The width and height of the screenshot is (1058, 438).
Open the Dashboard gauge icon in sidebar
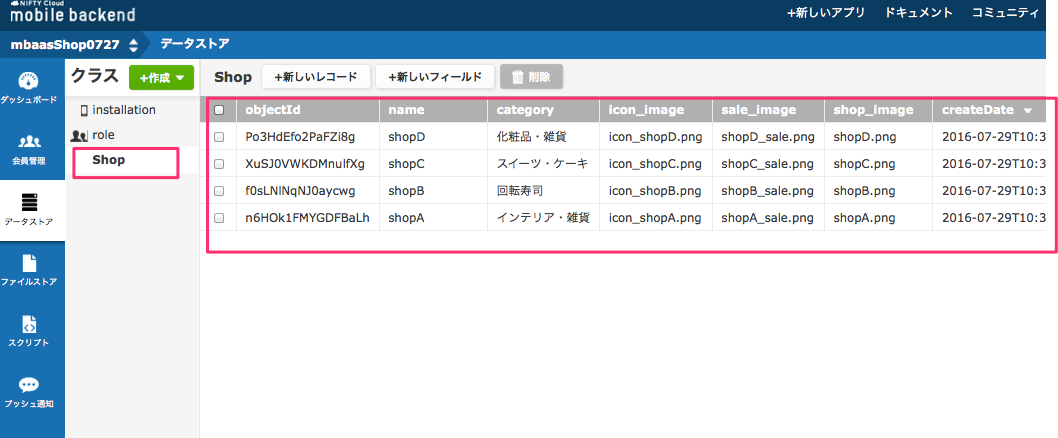click(x=30, y=81)
